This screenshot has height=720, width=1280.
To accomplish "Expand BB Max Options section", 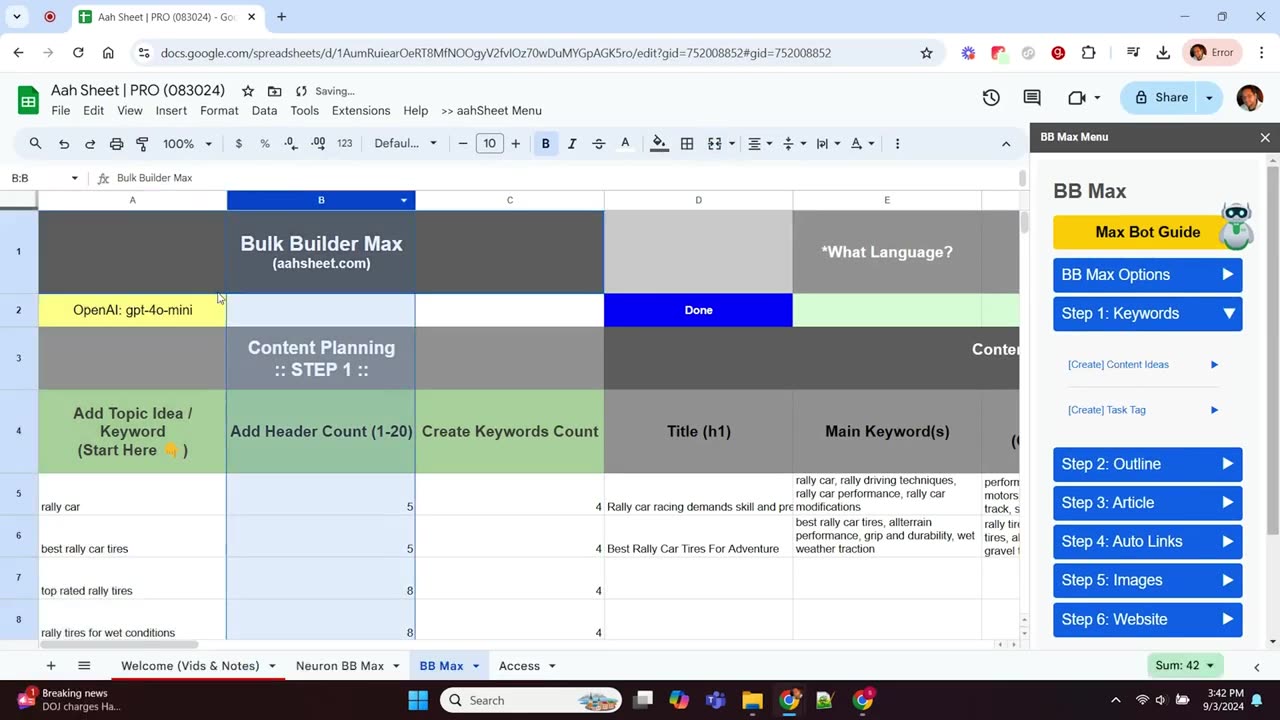I will 1147,275.
